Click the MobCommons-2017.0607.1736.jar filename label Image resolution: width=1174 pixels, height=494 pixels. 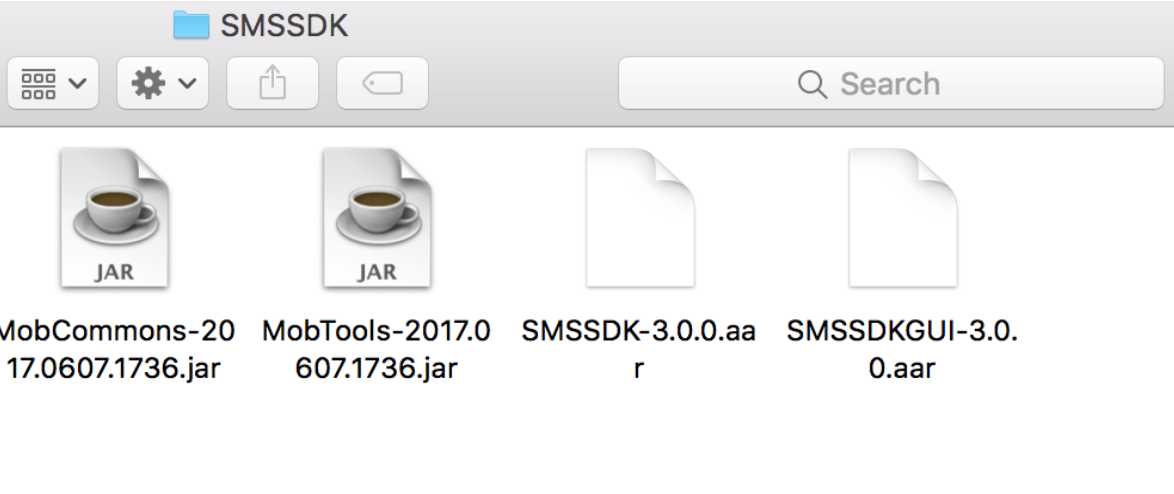pyautogui.click(x=116, y=350)
